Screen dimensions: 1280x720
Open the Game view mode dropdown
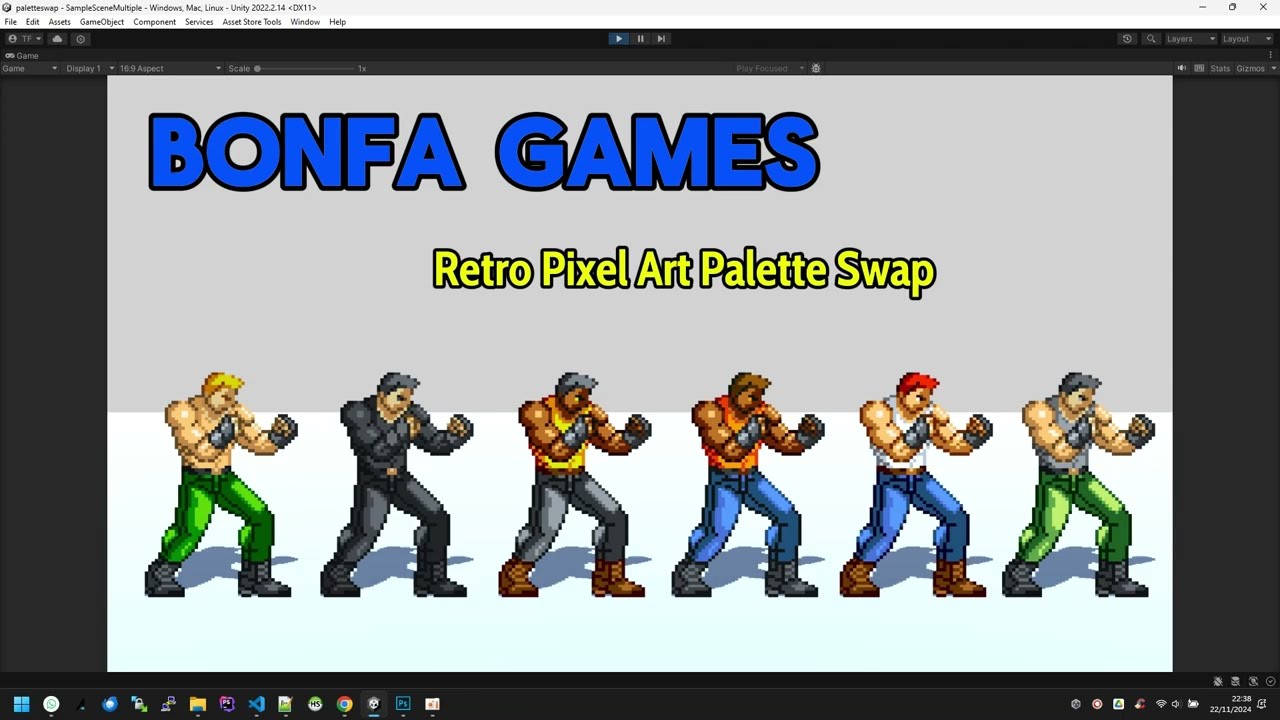click(30, 69)
